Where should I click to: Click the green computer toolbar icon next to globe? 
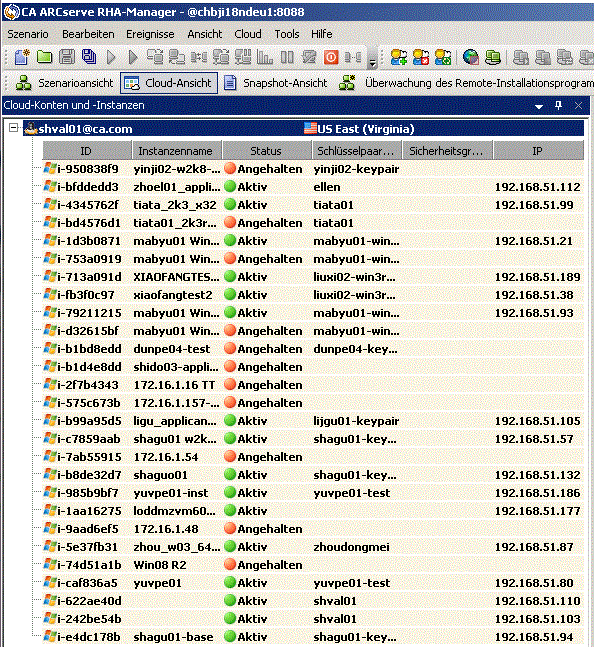point(493,57)
